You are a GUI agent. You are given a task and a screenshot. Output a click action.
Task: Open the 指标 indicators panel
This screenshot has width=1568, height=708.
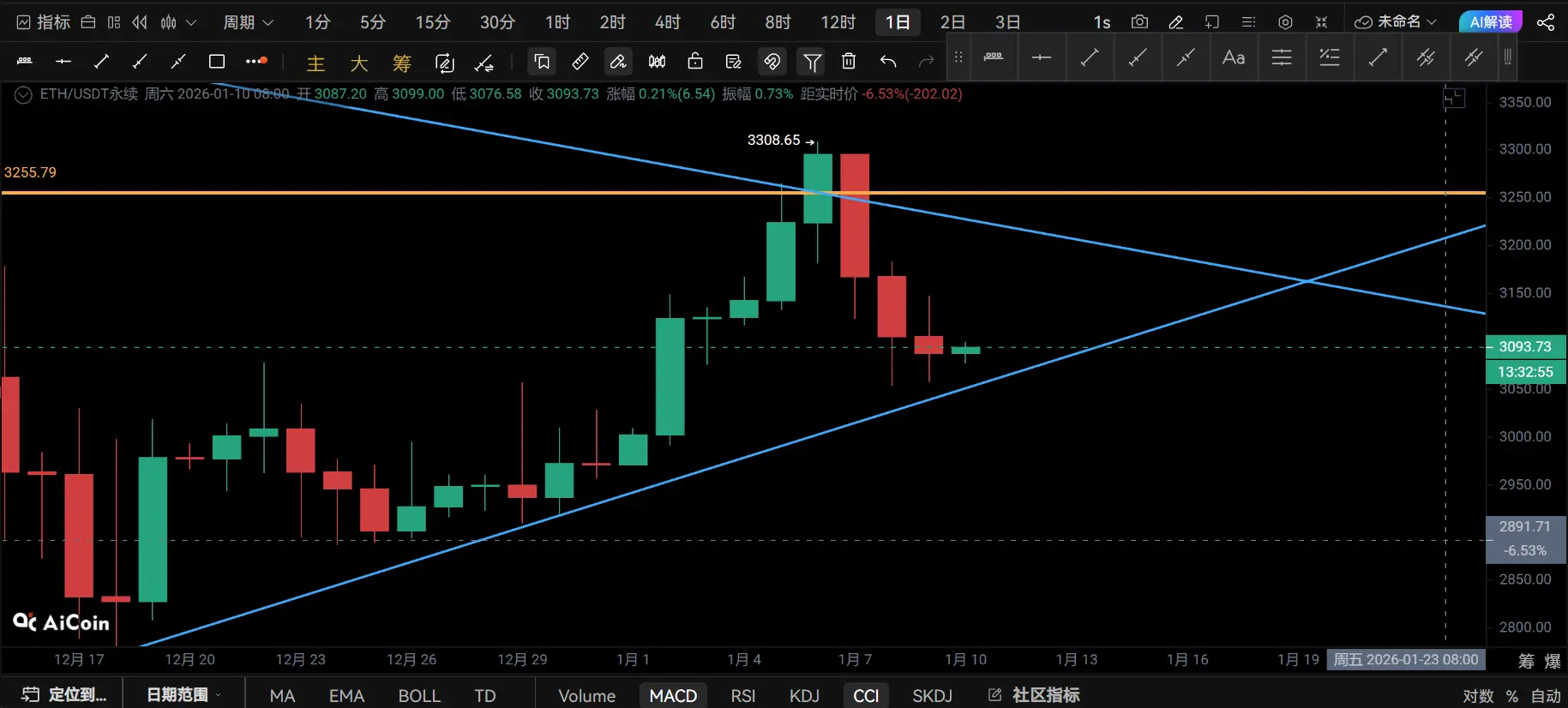click(x=44, y=22)
